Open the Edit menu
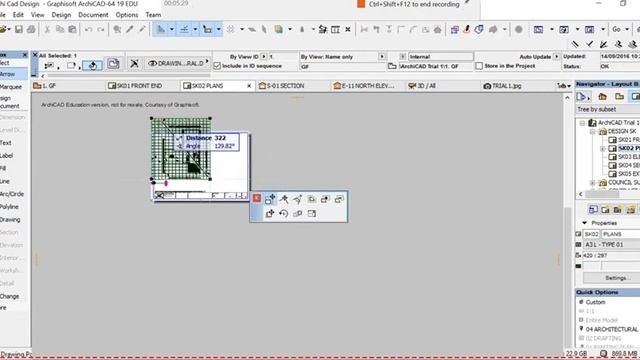 (18, 15)
